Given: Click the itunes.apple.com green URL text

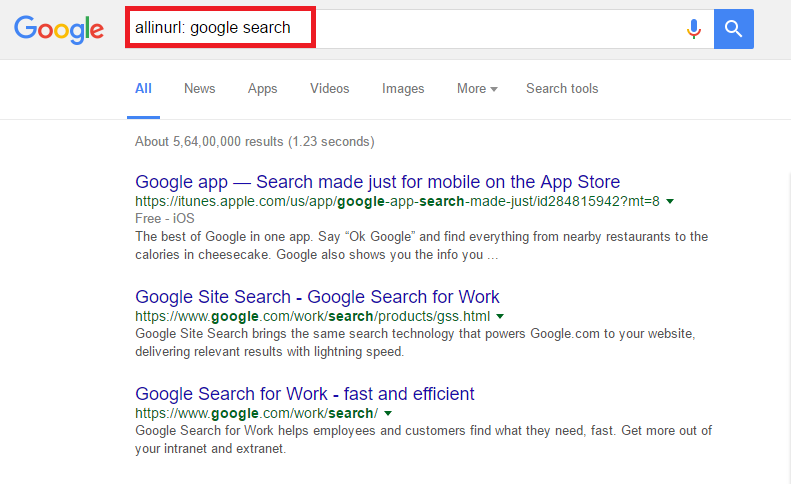Looking at the screenshot, I should 397,201.
